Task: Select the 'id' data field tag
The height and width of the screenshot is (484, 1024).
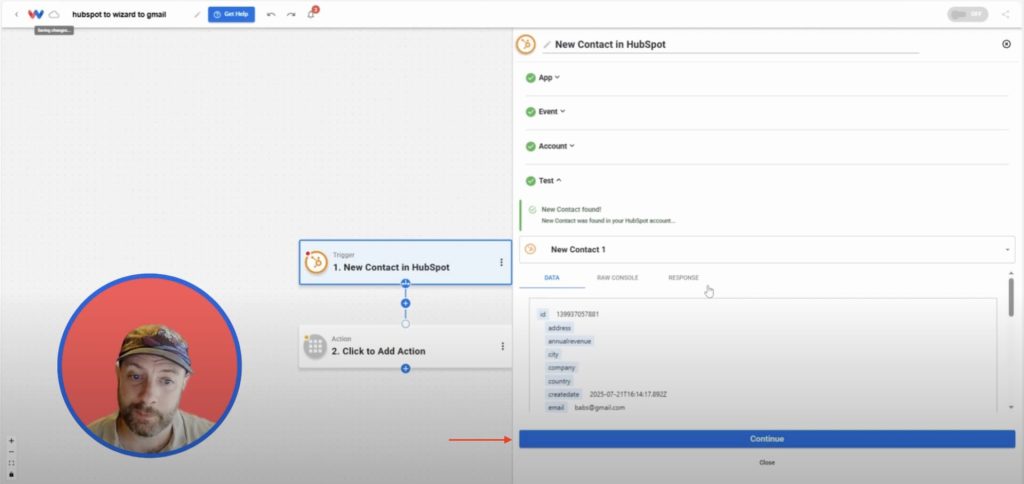Action: pos(542,314)
